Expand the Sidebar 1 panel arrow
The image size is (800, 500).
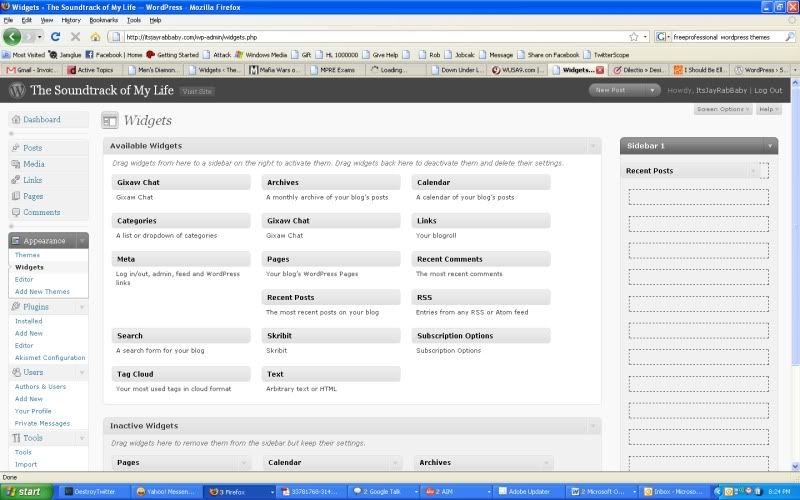(769, 146)
